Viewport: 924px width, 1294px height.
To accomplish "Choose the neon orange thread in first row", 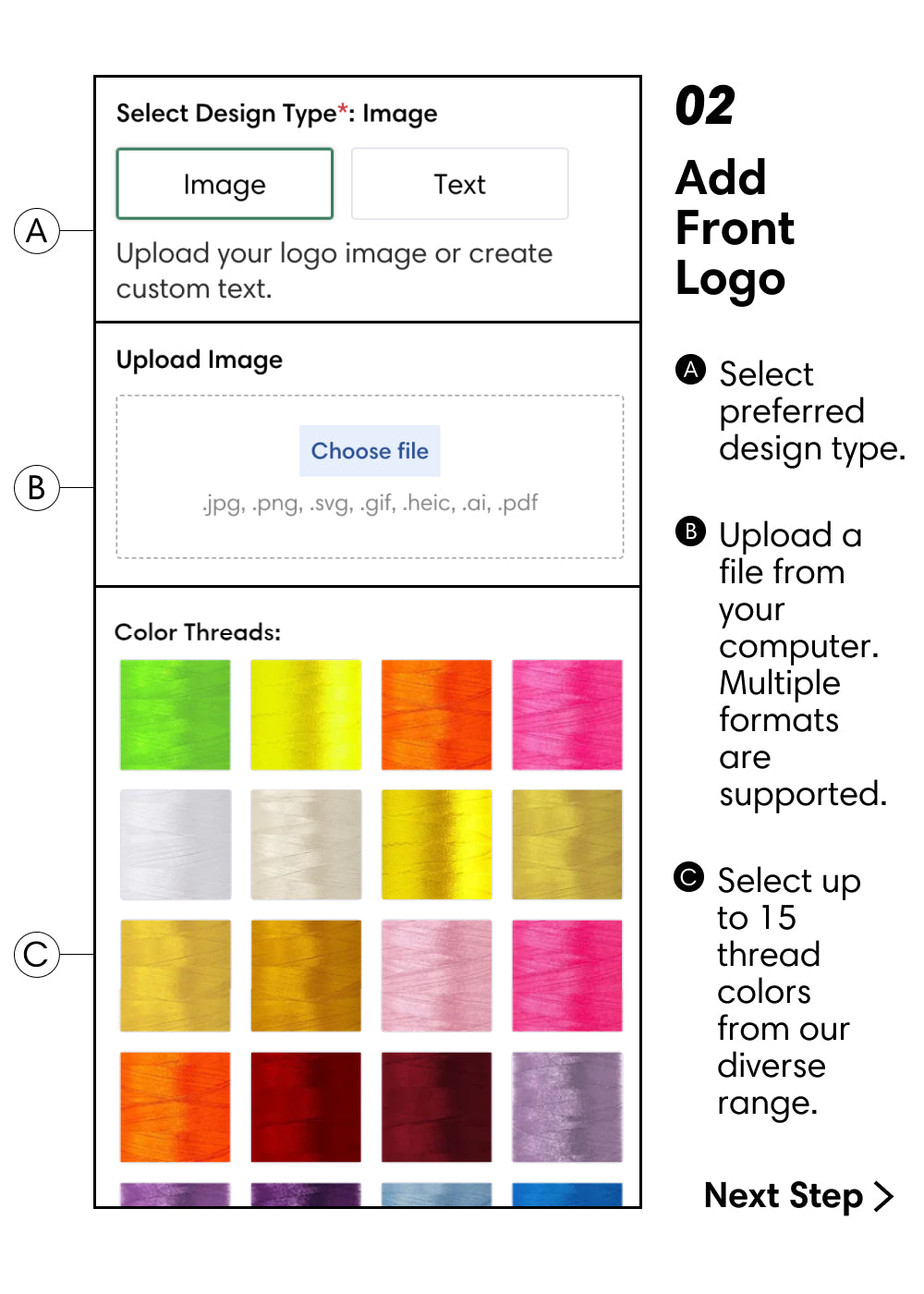I will (x=436, y=714).
